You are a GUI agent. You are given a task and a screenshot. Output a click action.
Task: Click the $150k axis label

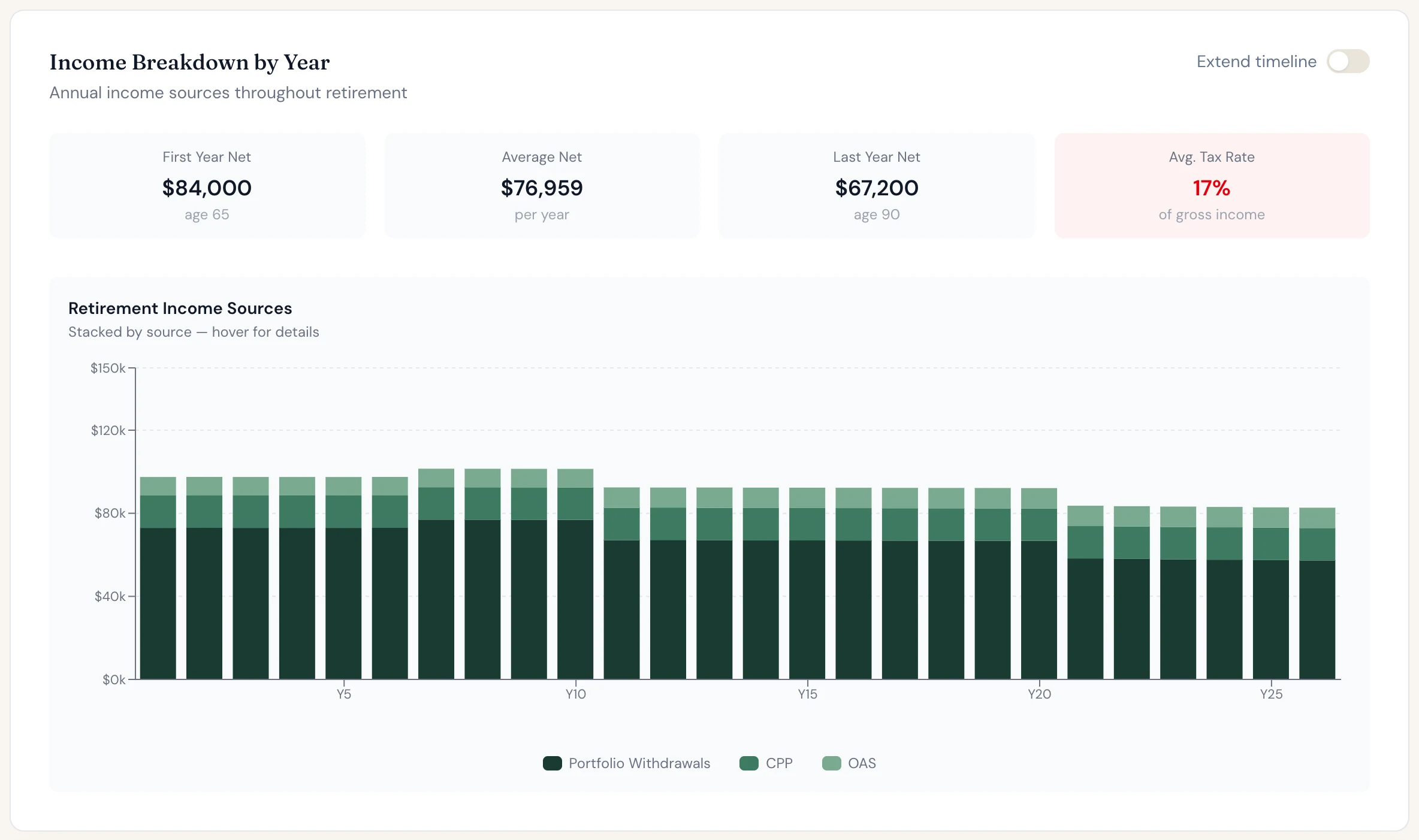pos(108,368)
